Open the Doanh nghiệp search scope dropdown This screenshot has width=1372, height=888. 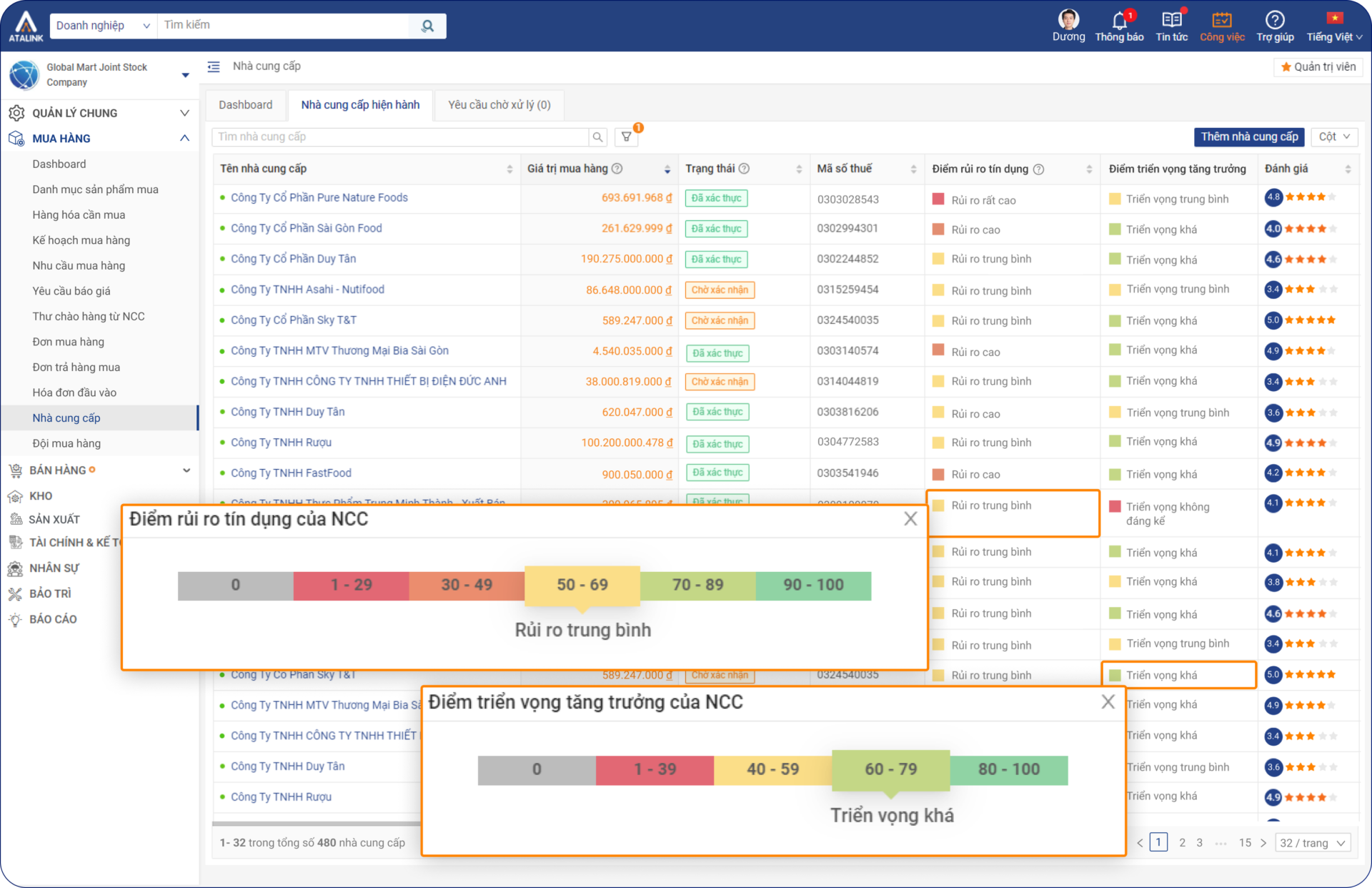(x=103, y=26)
